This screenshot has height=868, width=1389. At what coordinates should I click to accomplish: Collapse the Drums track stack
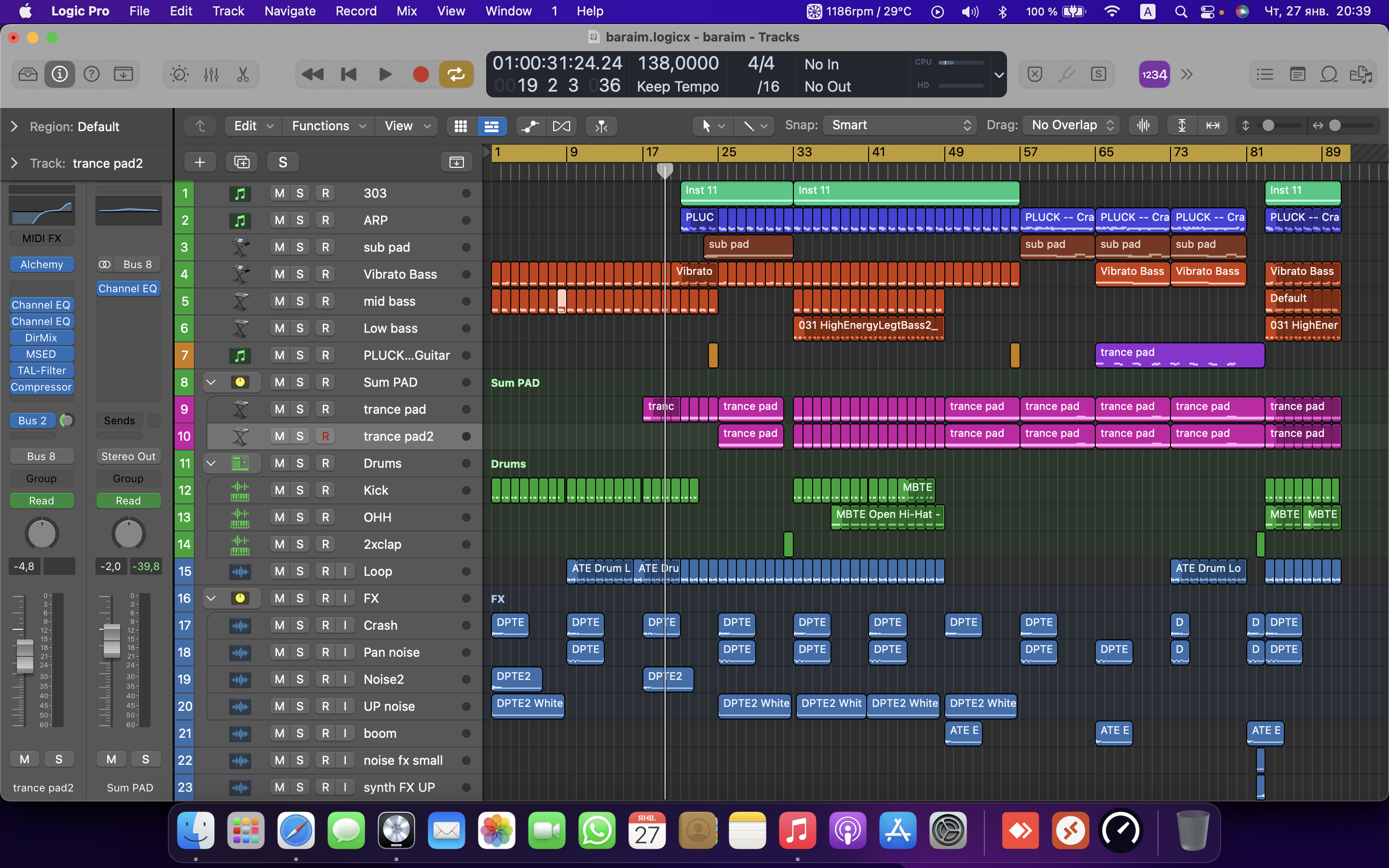coord(211,463)
